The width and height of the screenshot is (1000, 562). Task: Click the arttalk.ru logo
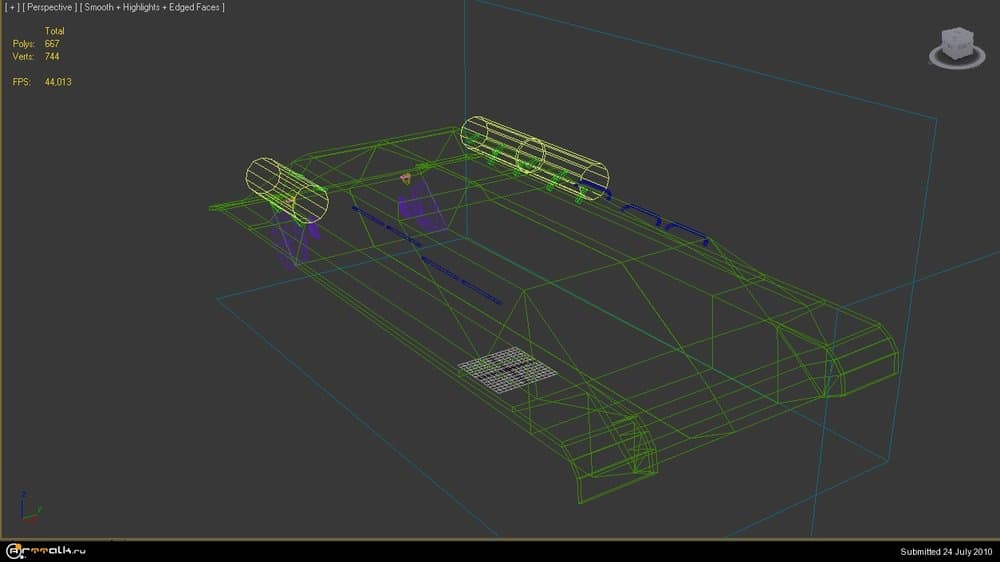click(x=50, y=550)
